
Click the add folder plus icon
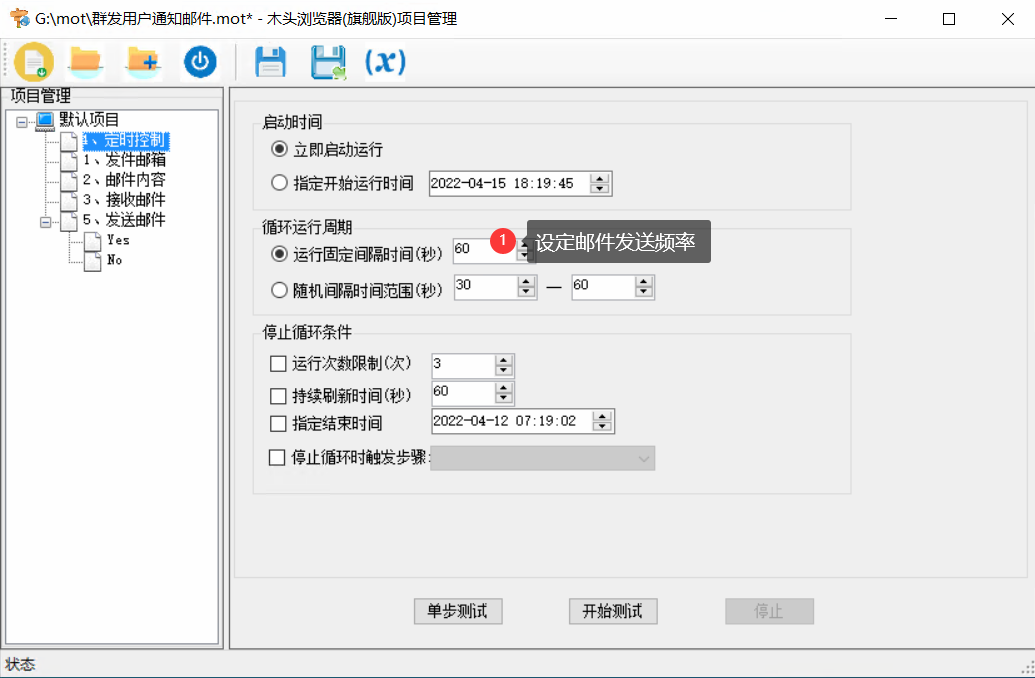[143, 63]
